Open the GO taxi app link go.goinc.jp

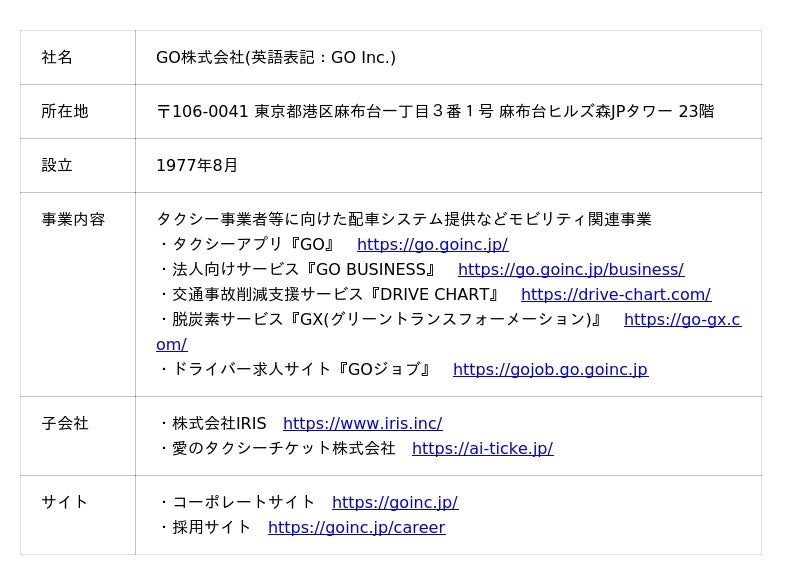pyautogui.click(x=432, y=245)
